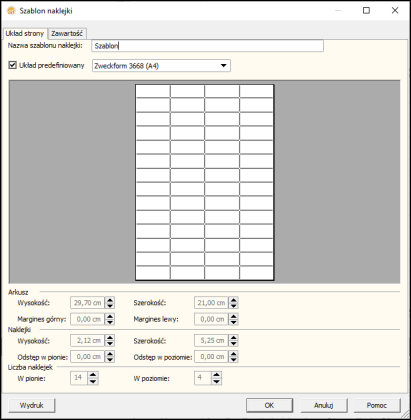Open help with Pomoc button
The height and width of the screenshot is (420, 411).
[x=377, y=405]
